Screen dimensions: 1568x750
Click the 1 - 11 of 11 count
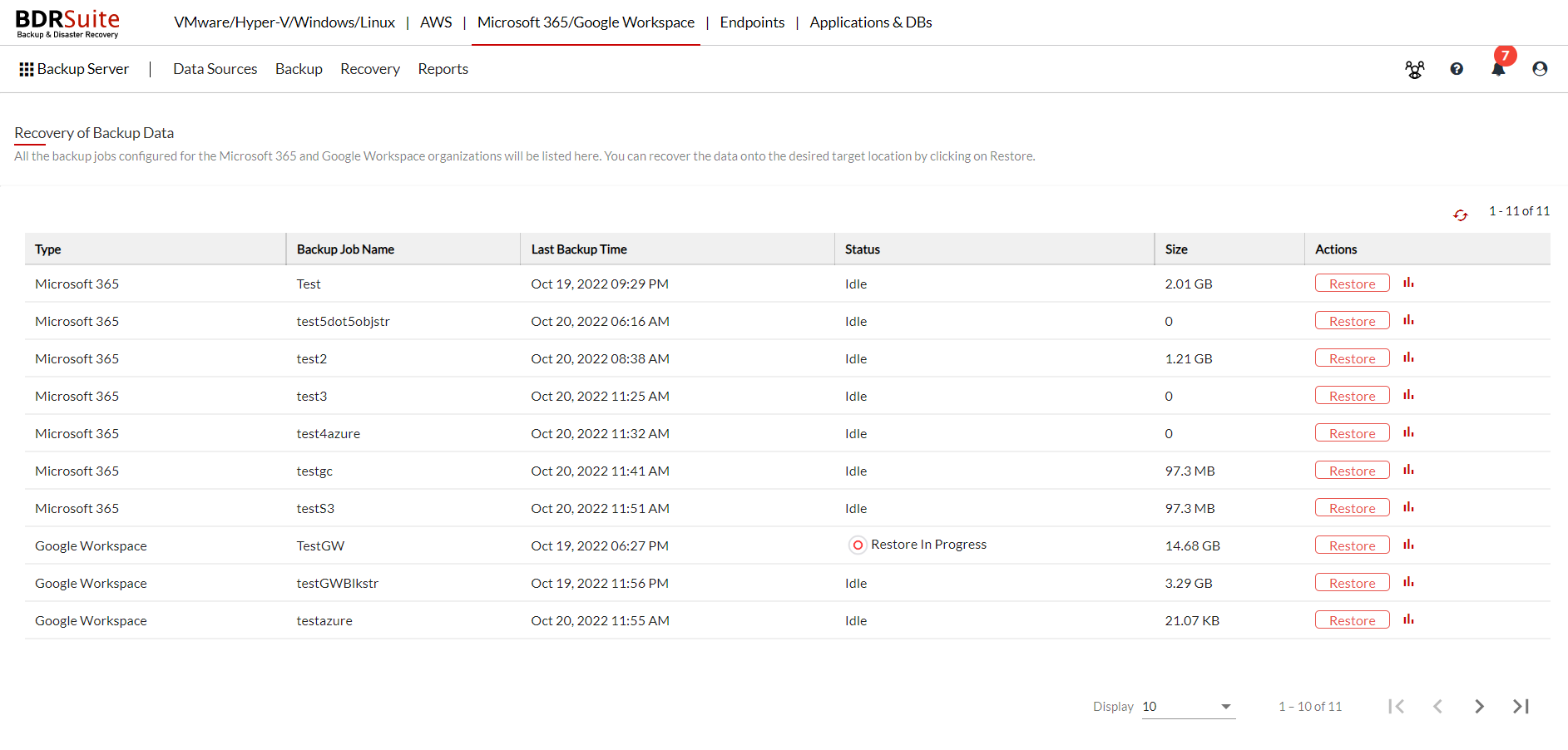click(x=1519, y=211)
